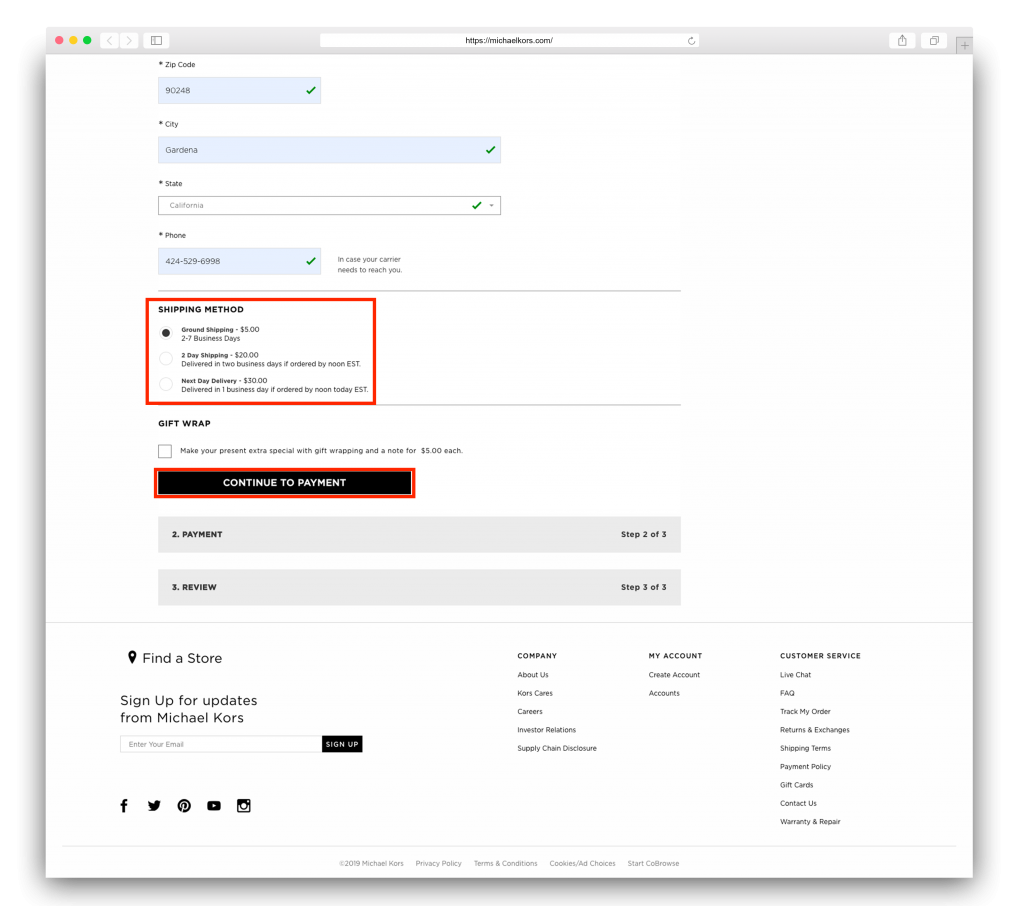This screenshot has height=906, width=1024.
Task: Open Michael Kors Pinterest icon
Action: coord(184,805)
